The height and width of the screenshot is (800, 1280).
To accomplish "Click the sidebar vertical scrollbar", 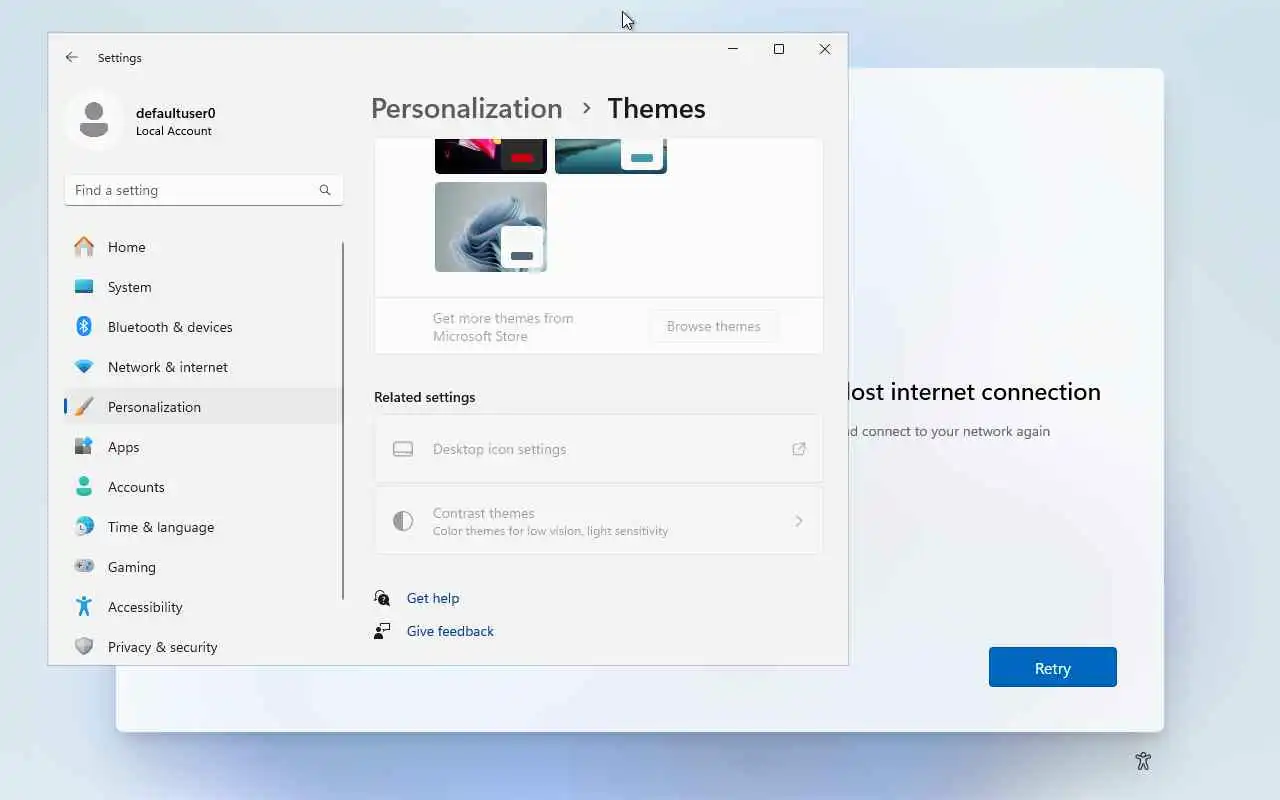I will [343, 420].
